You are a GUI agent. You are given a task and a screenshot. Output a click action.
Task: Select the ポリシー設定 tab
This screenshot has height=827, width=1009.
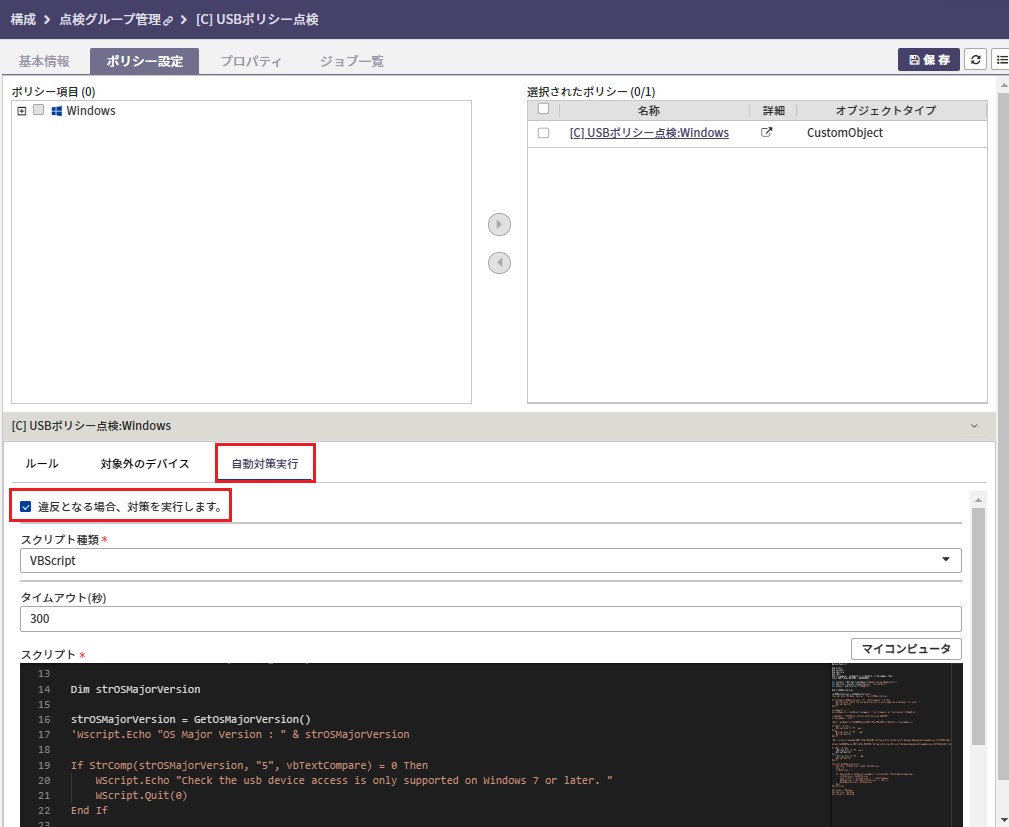tap(144, 61)
